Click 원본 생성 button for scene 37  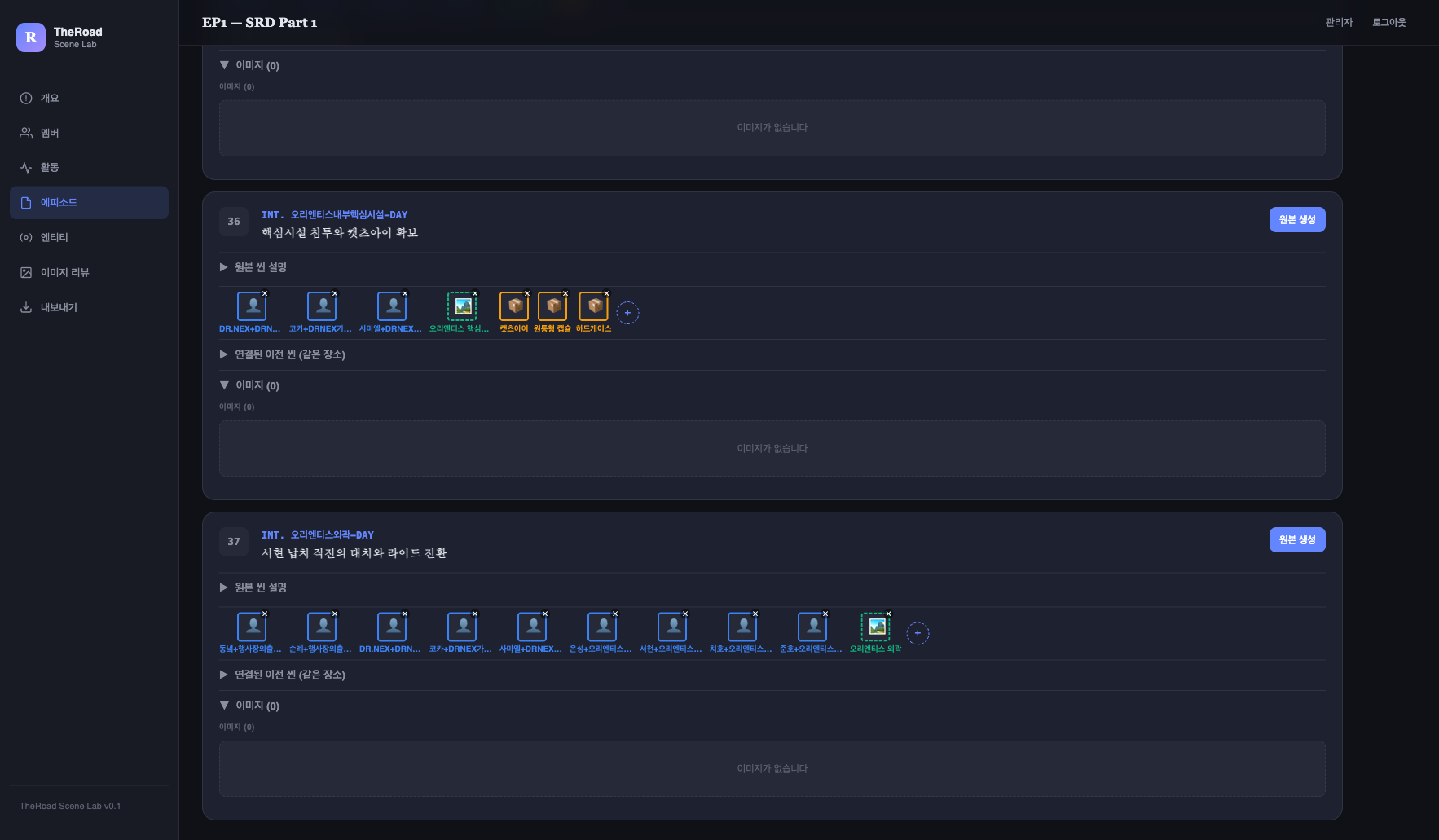pos(1297,539)
